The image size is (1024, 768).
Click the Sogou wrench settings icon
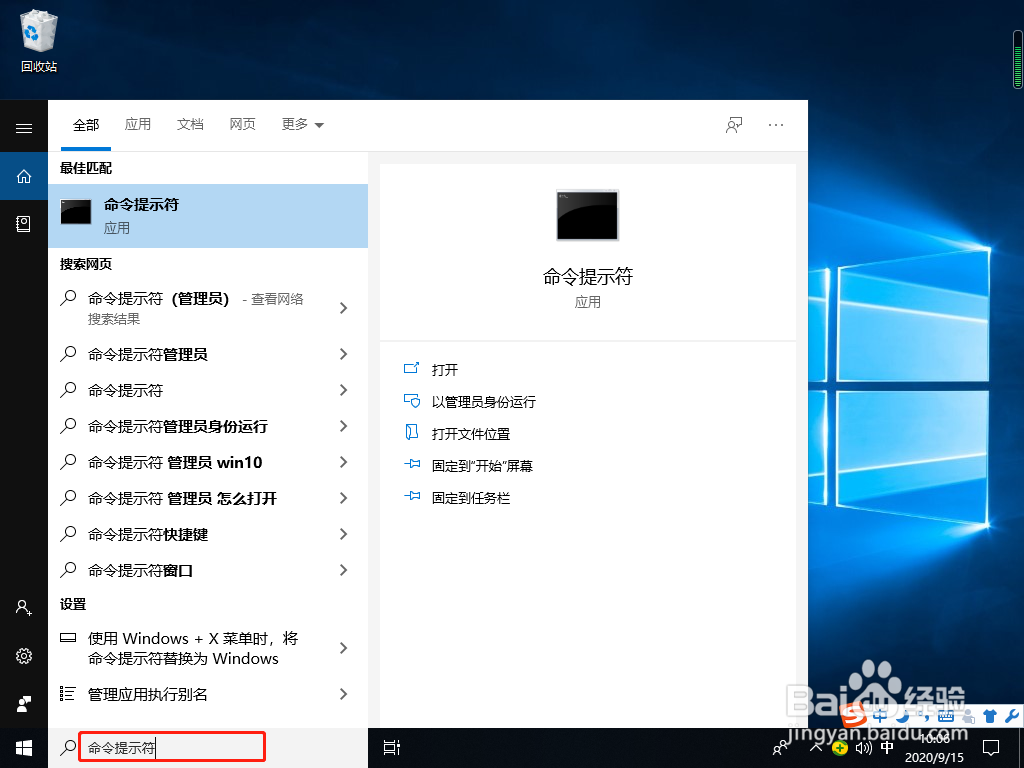click(x=1012, y=716)
